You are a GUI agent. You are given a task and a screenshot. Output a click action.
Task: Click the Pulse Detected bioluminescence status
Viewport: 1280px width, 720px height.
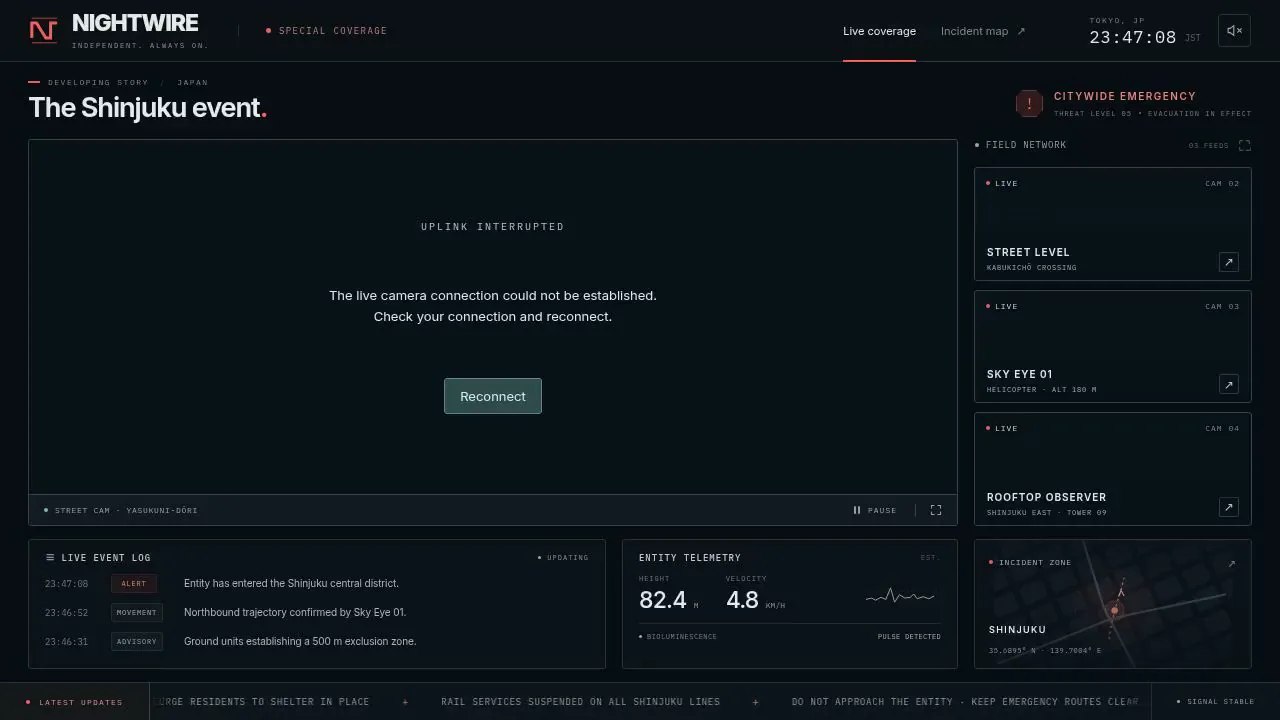tap(909, 637)
